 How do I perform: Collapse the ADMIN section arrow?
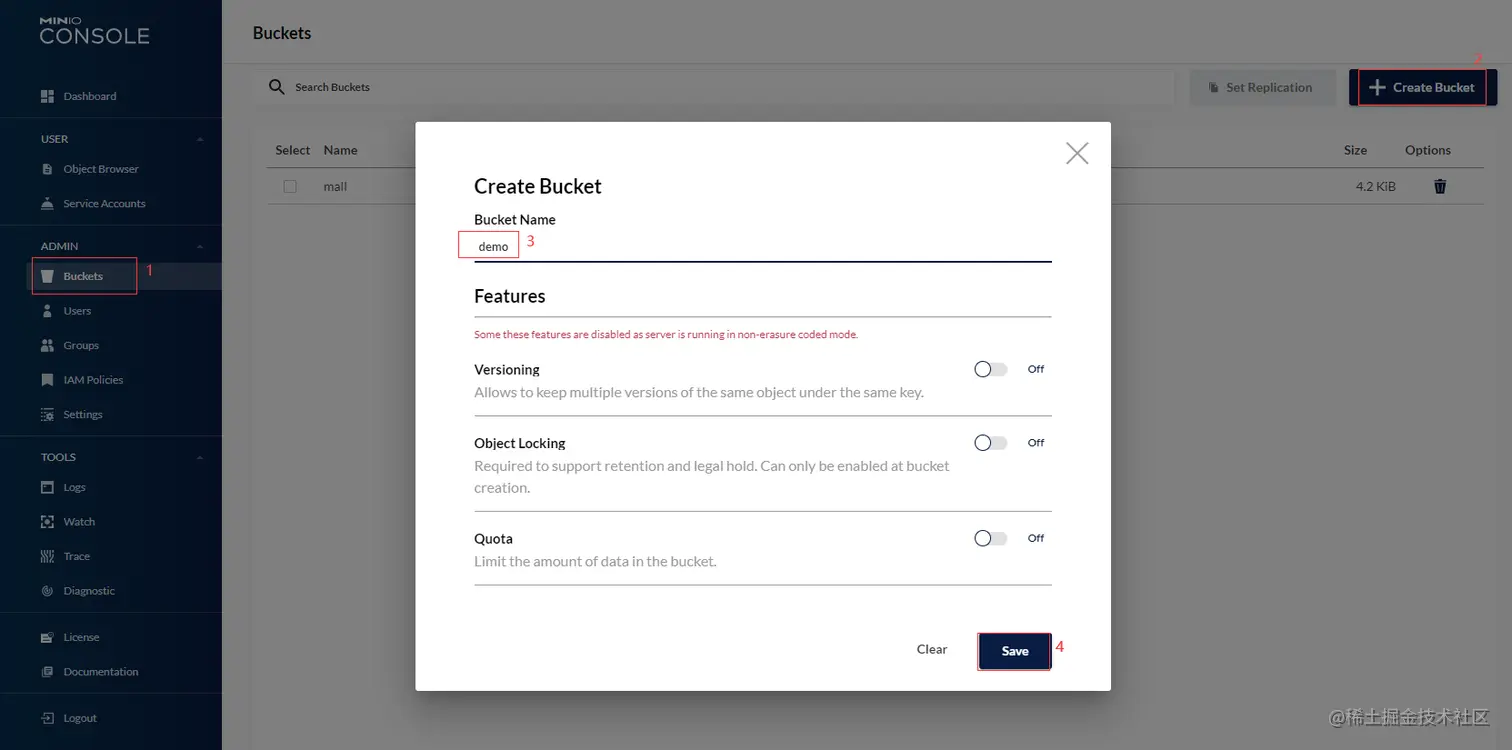tap(199, 246)
